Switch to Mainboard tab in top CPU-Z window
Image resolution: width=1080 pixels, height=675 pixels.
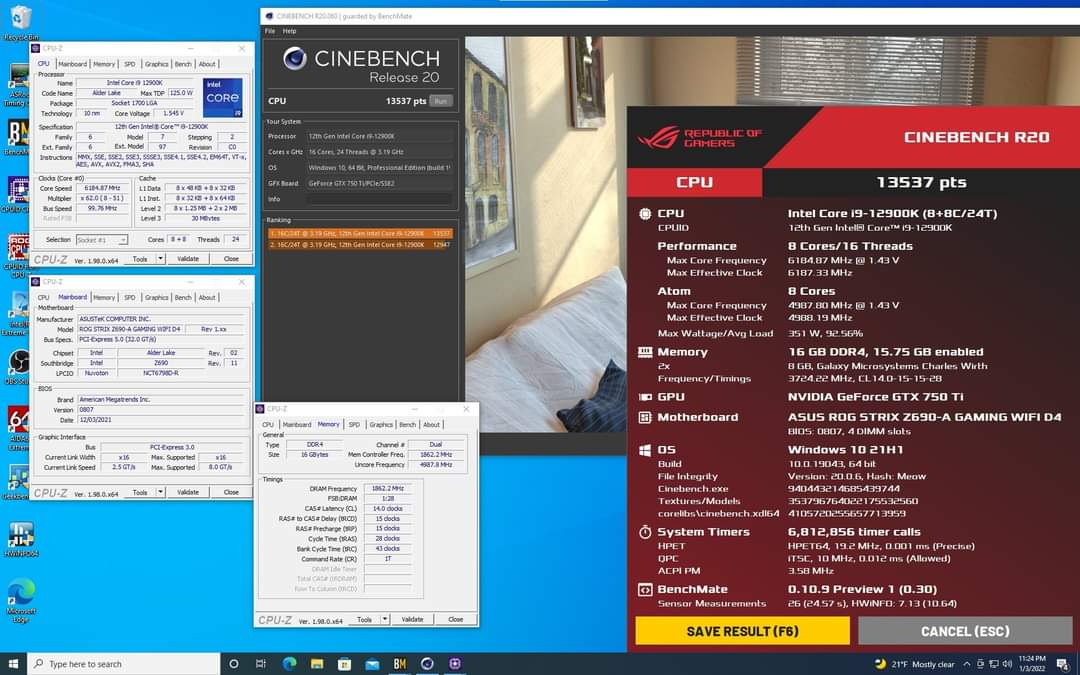72,64
